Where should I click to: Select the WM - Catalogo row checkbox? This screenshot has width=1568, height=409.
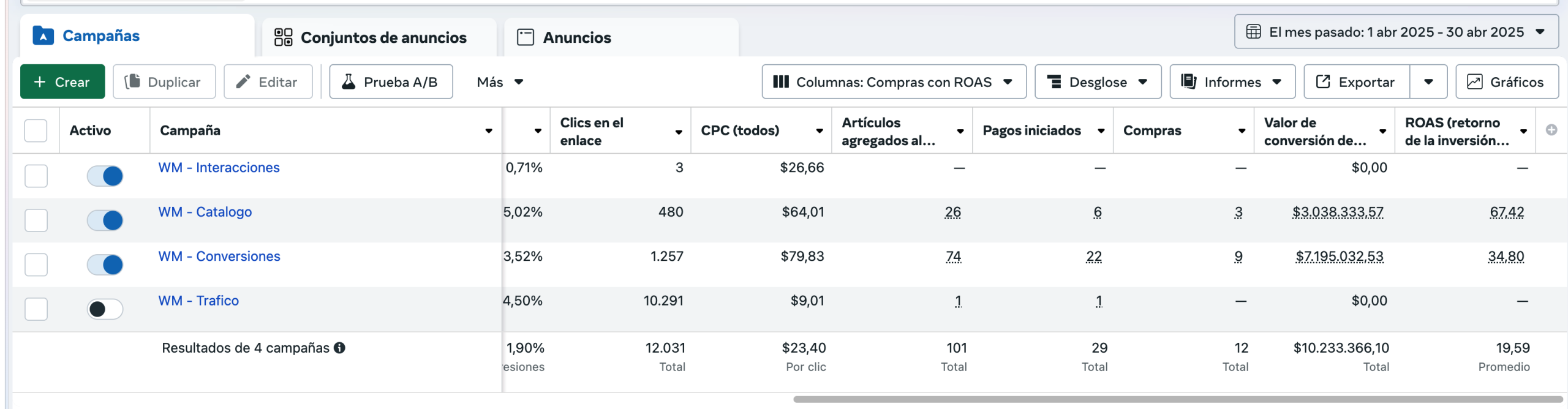pyautogui.click(x=36, y=220)
